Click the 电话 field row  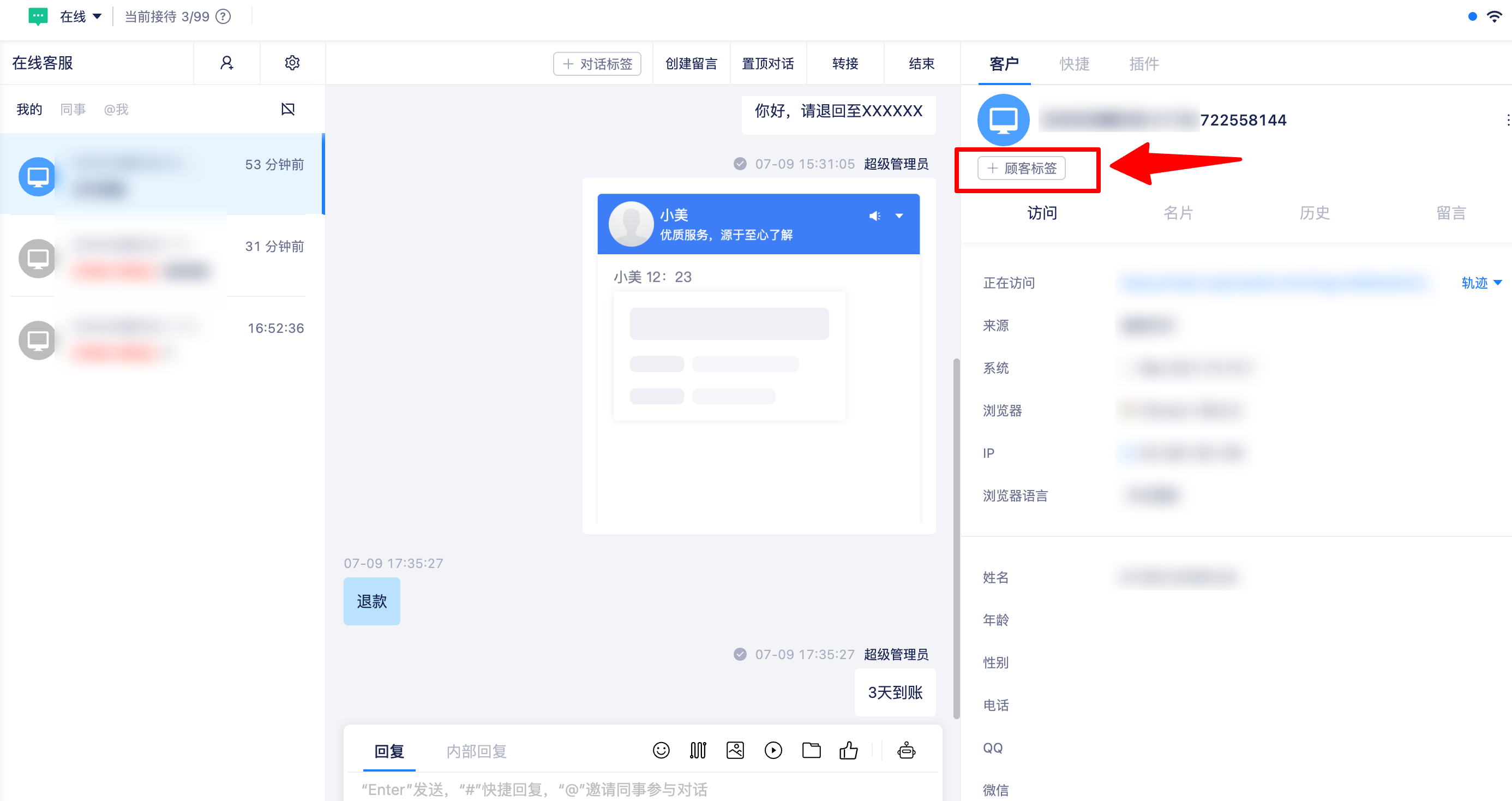click(1235, 706)
